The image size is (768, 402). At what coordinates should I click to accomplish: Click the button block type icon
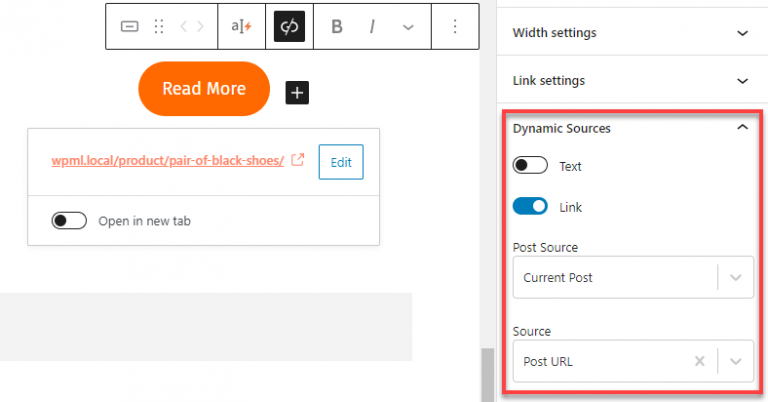pos(130,27)
